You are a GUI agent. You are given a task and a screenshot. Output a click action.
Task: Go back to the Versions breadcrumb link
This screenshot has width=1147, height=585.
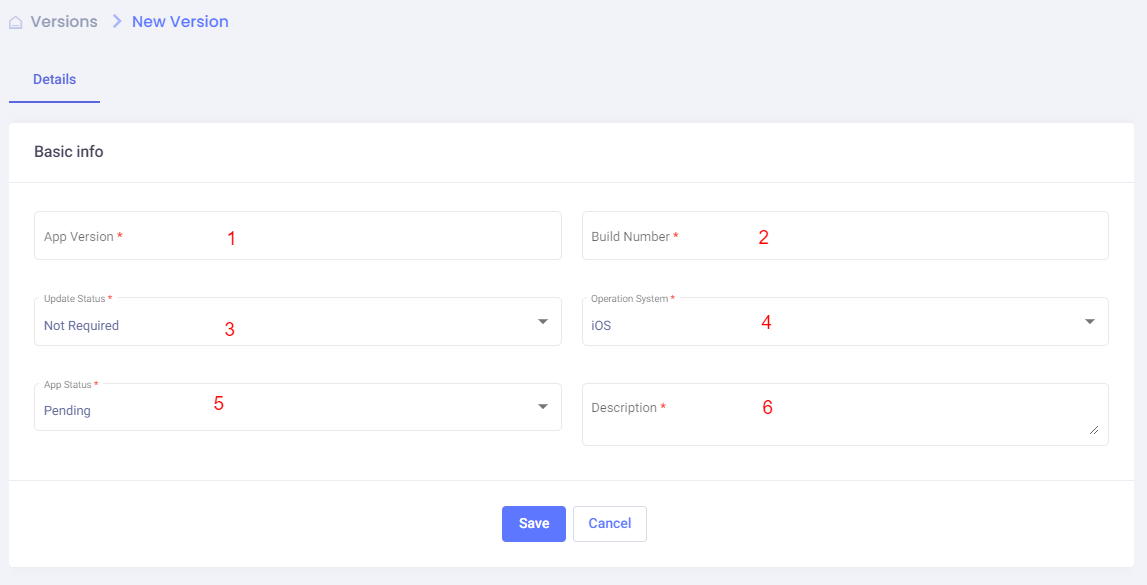[x=64, y=22]
